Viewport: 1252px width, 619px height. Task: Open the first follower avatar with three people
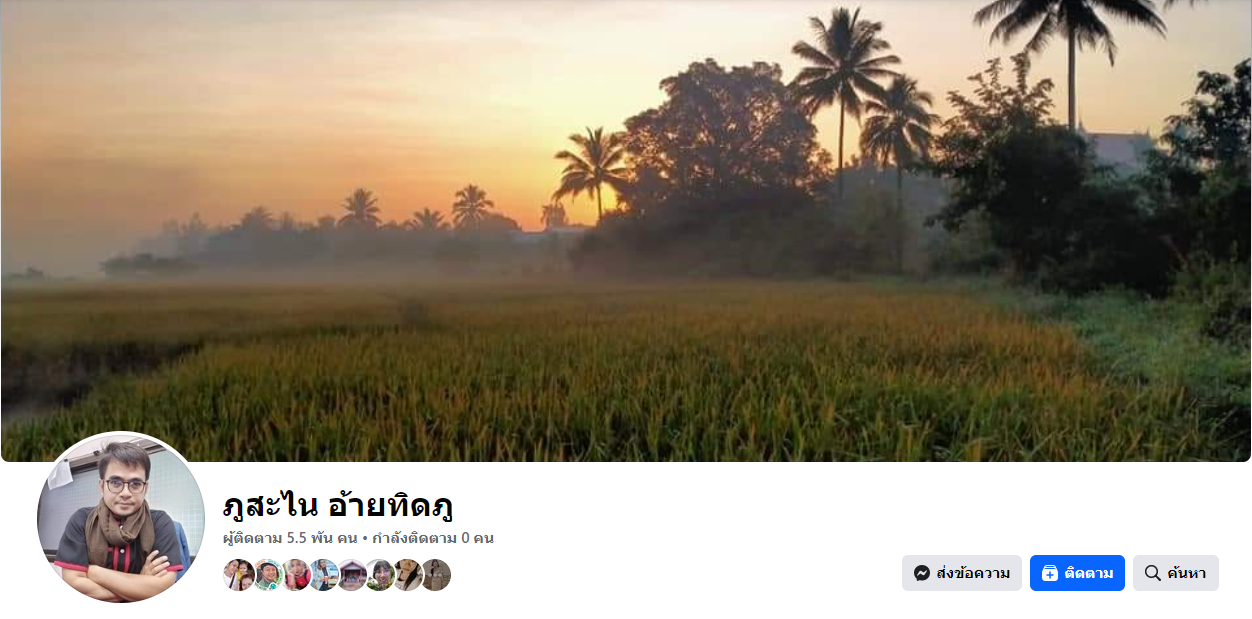coord(239,575)
